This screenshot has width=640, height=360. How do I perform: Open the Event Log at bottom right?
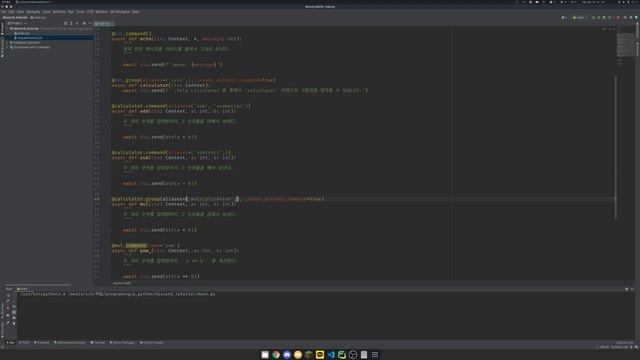pyautogui.click(x=624, y=342)
